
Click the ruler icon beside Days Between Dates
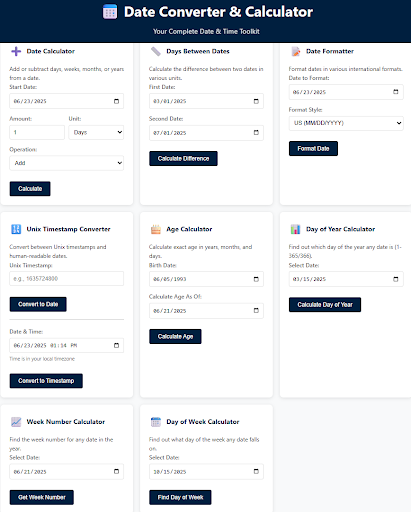click(156, 51)
